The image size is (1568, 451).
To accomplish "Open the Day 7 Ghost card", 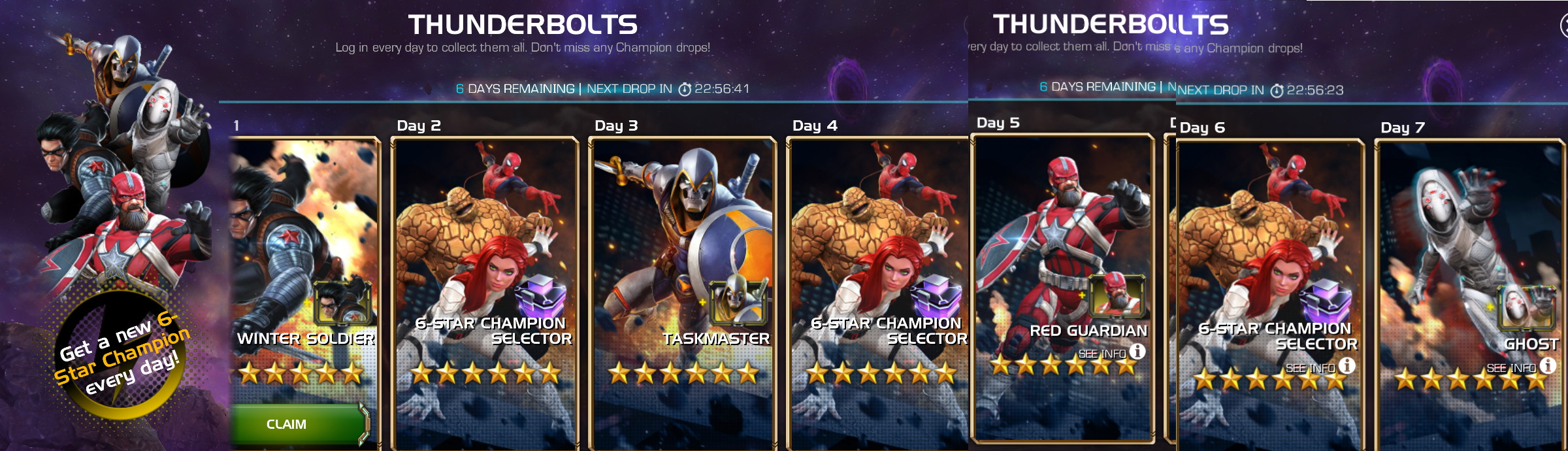I will 1471,294.
